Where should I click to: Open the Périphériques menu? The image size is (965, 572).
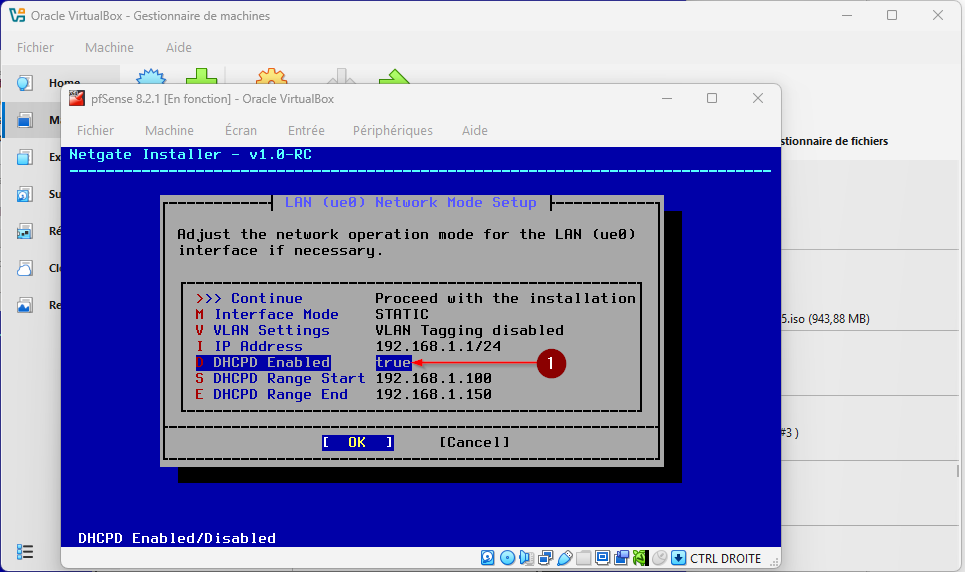coord(392,130)
